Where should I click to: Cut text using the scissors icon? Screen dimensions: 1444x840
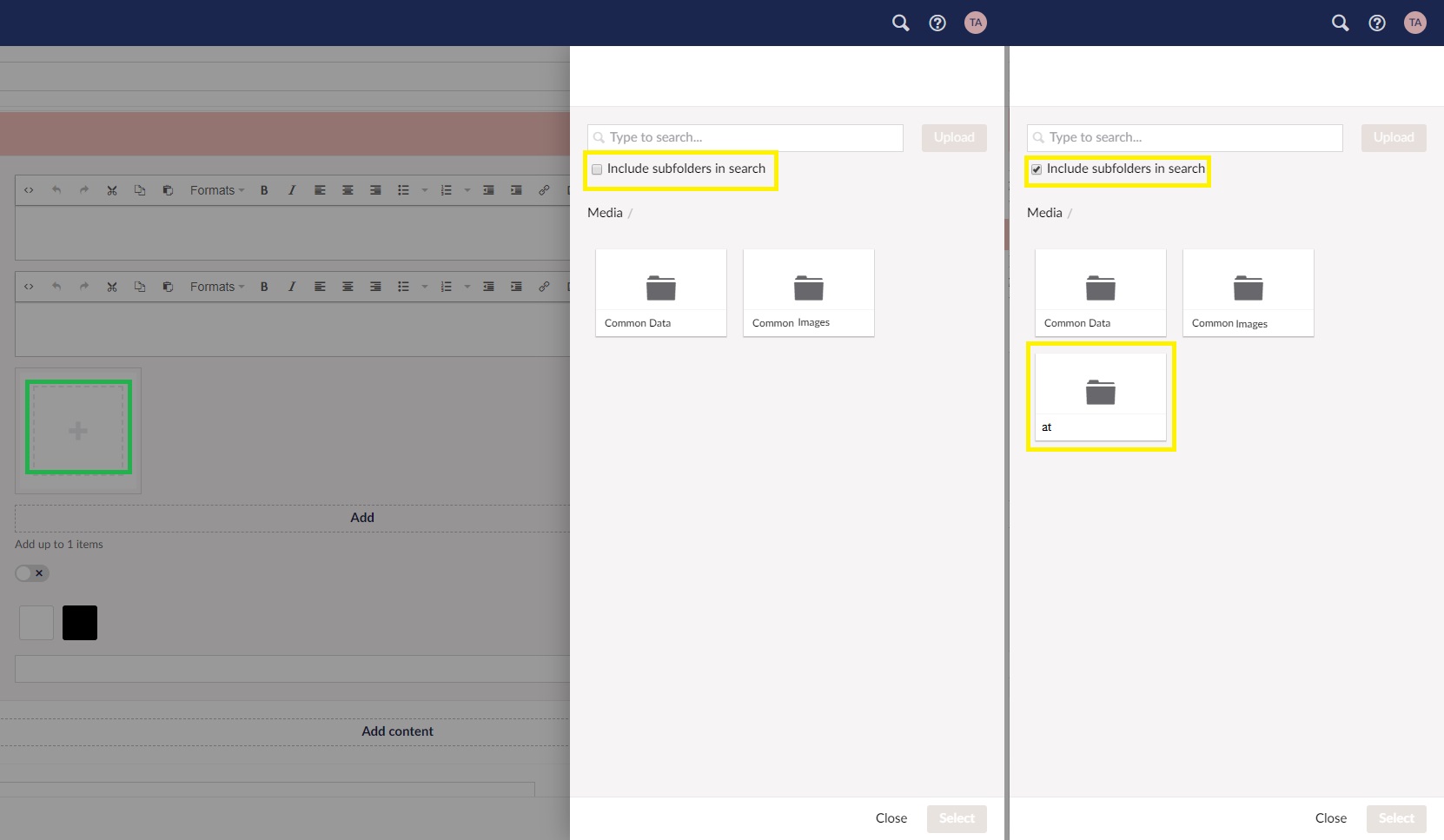pyautogui.click(x=112, y=190)
